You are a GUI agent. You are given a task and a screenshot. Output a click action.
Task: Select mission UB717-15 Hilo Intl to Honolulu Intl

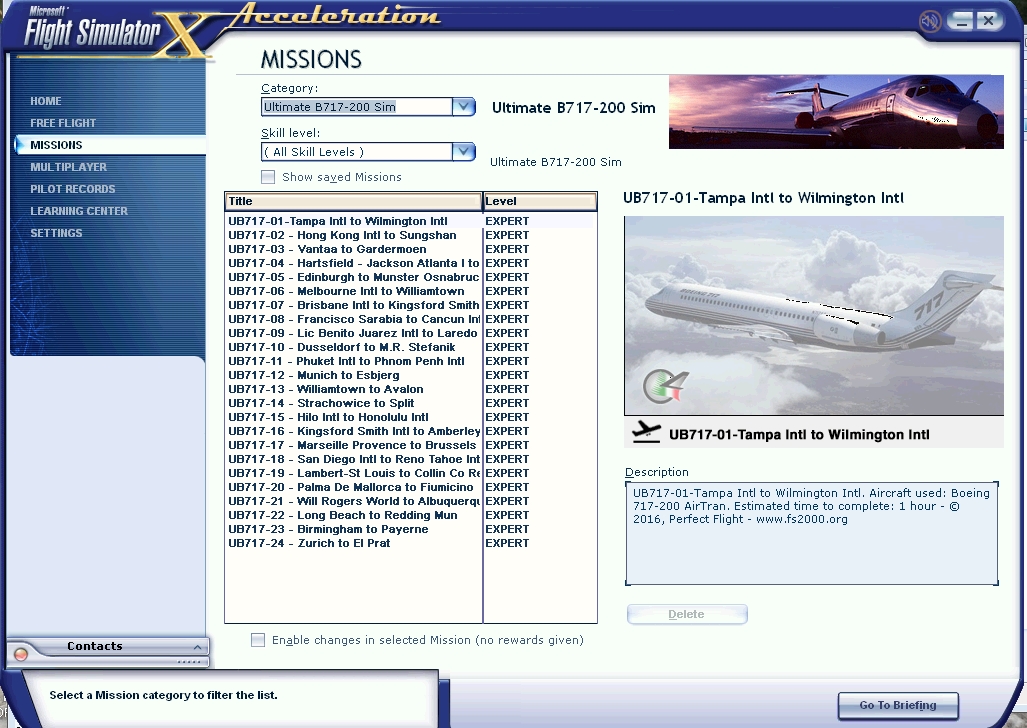point(410,417)
